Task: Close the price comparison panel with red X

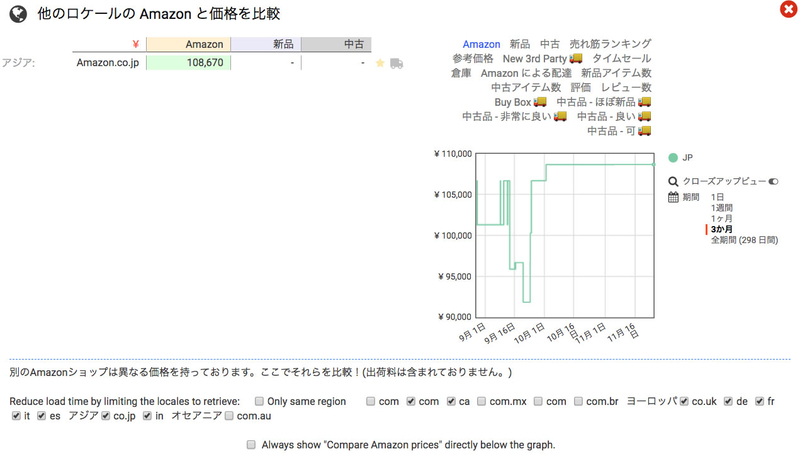Action: point(789,10)
